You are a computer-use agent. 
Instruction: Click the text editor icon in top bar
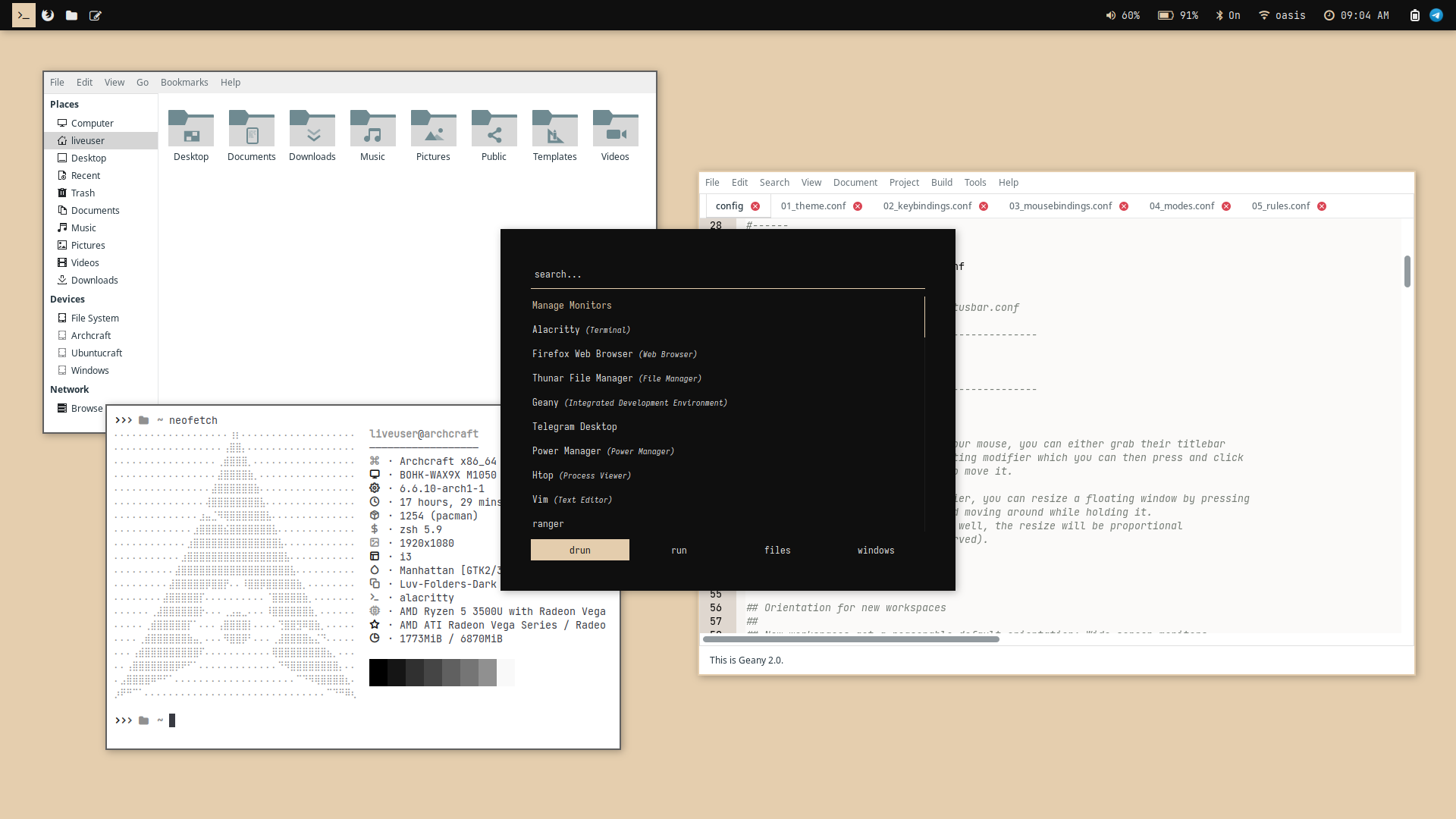(96, 15)
